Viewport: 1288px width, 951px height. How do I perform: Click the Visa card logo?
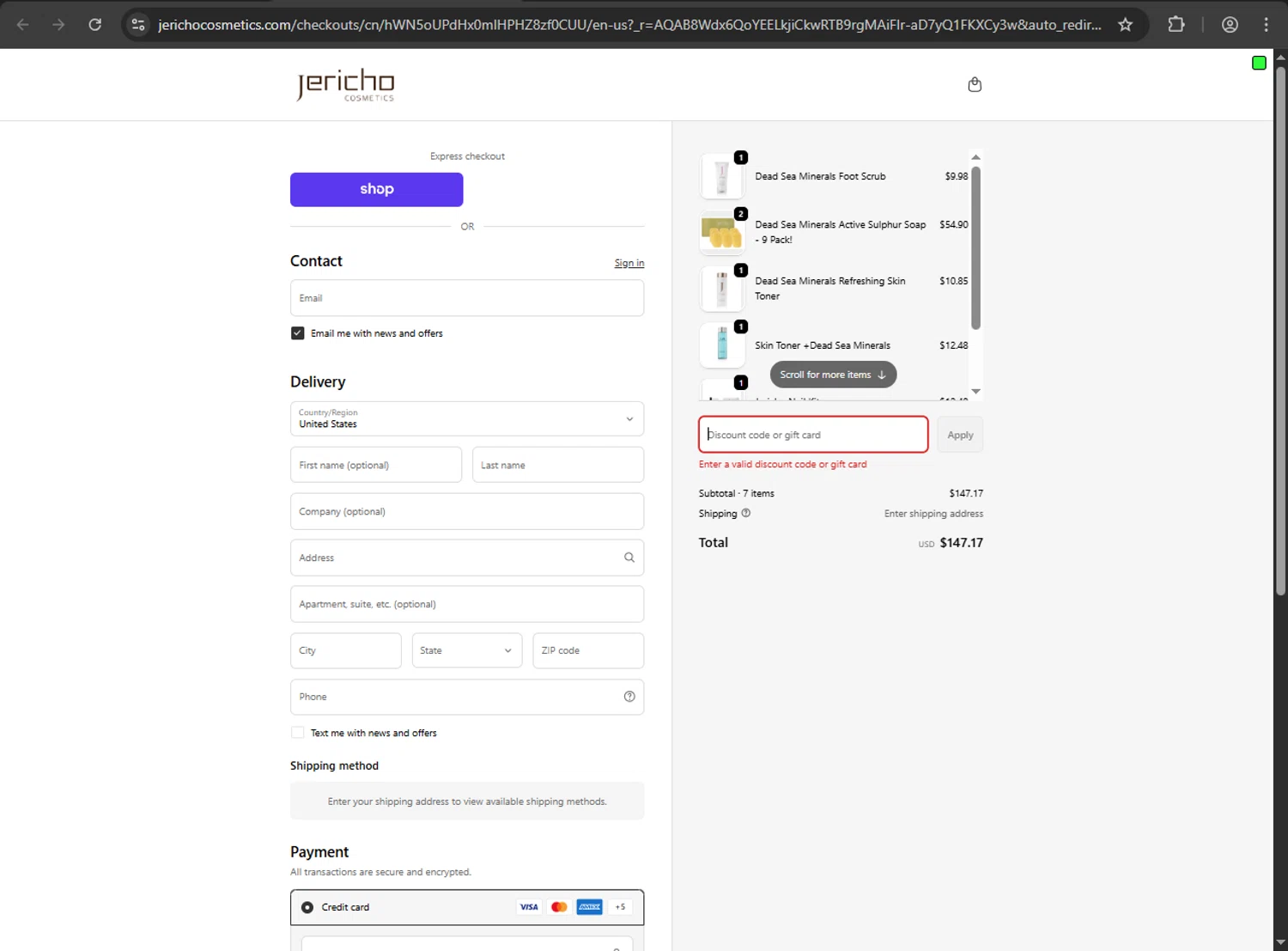(529, 907)
